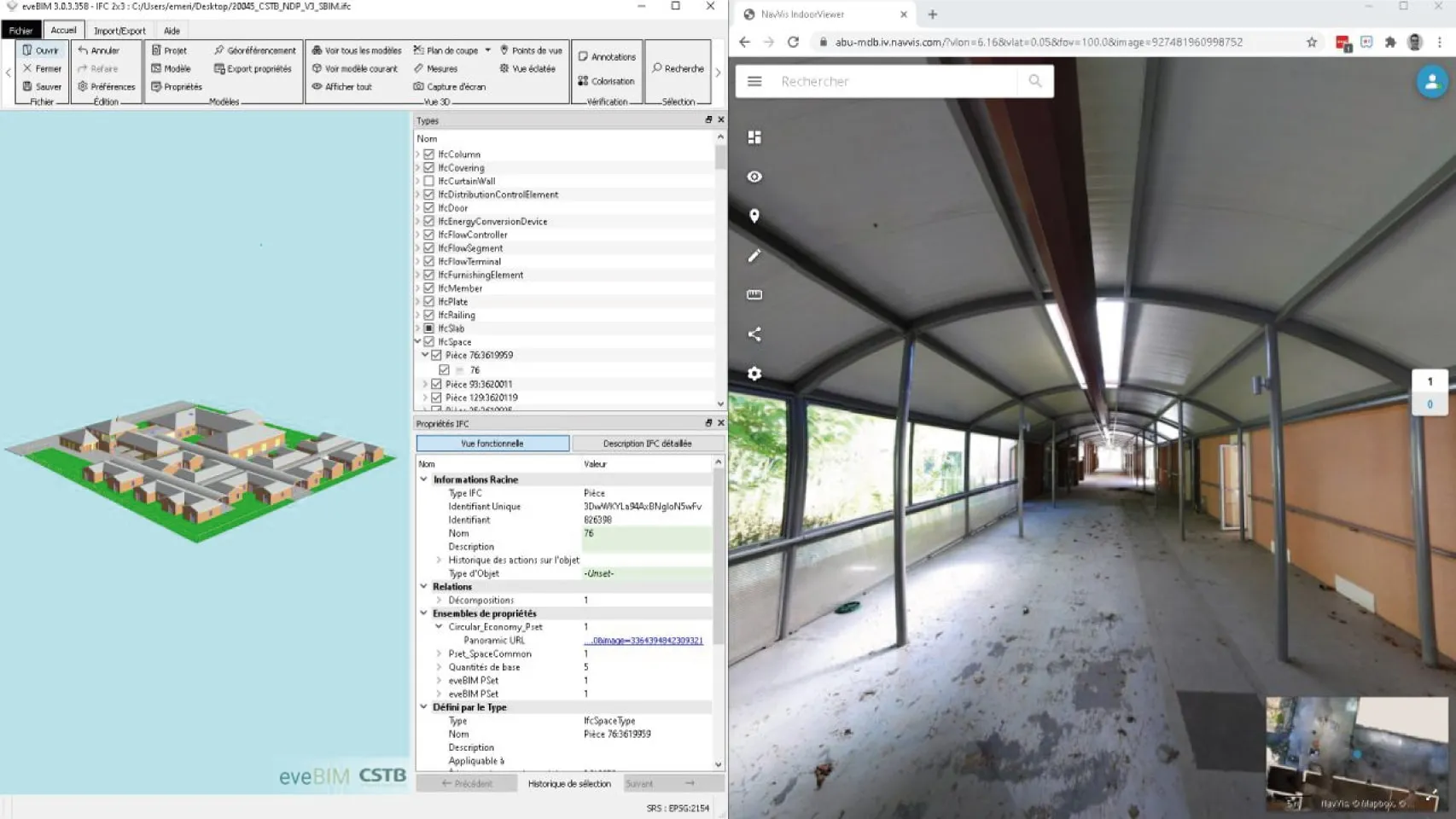Select the measurement ruler tool in NavVis
This screenshot has width=1456, height=819.
[x=754, y=294]
